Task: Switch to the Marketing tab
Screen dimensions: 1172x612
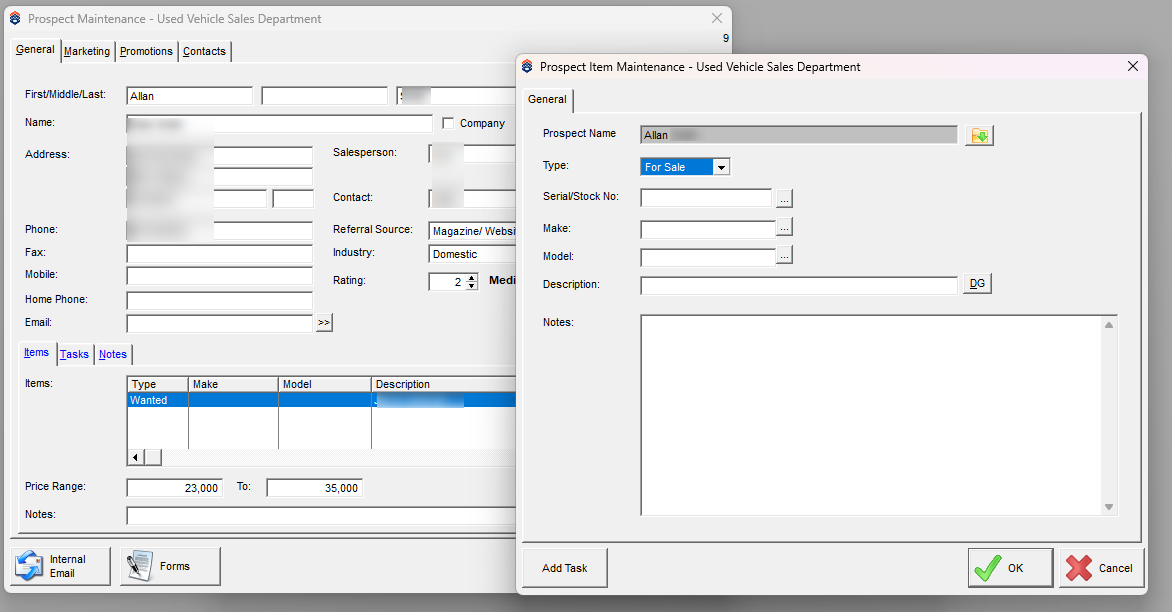Action: 87,51
